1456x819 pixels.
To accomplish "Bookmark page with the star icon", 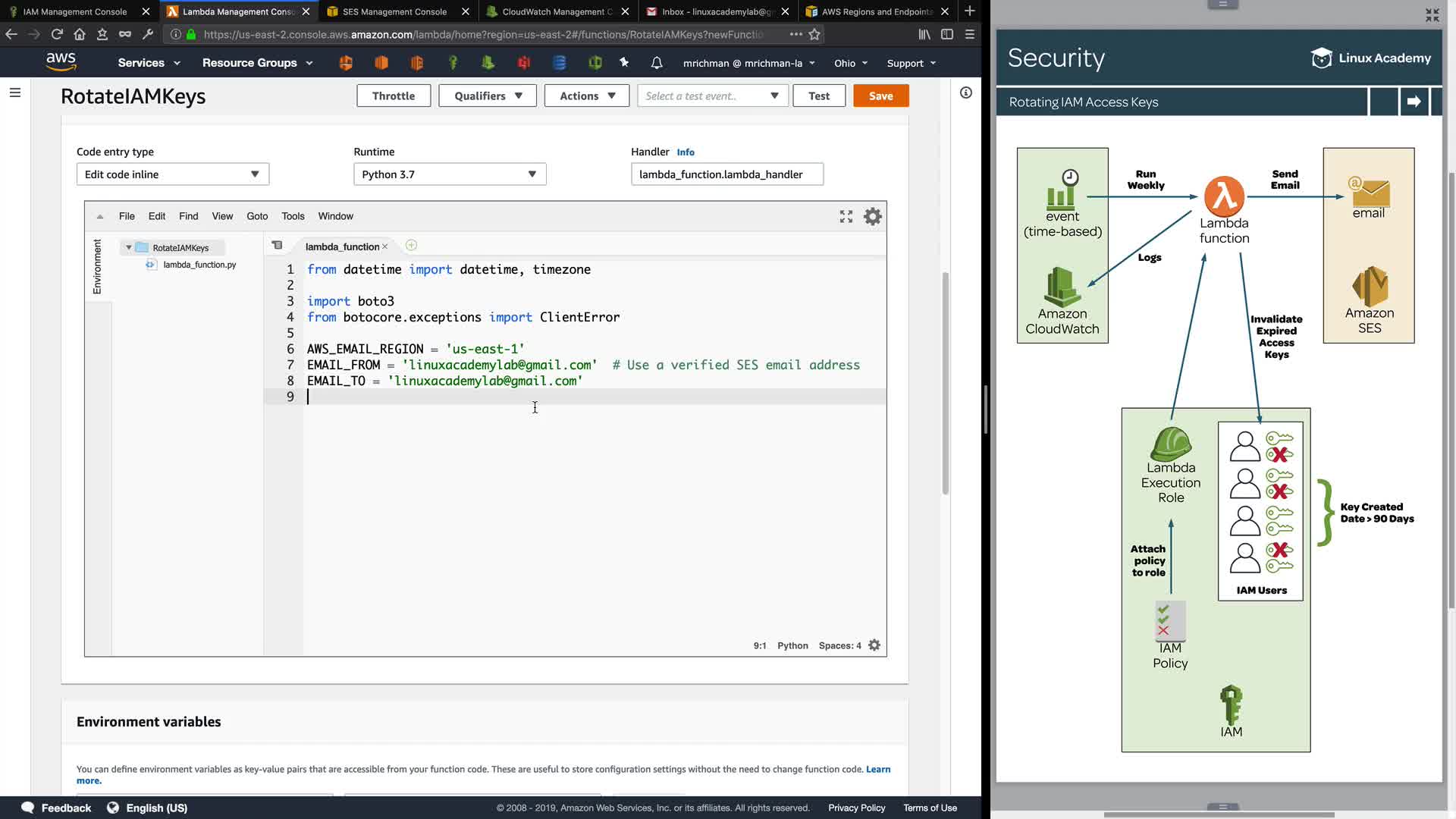I will pyautogui.click(x=814, y=34).
